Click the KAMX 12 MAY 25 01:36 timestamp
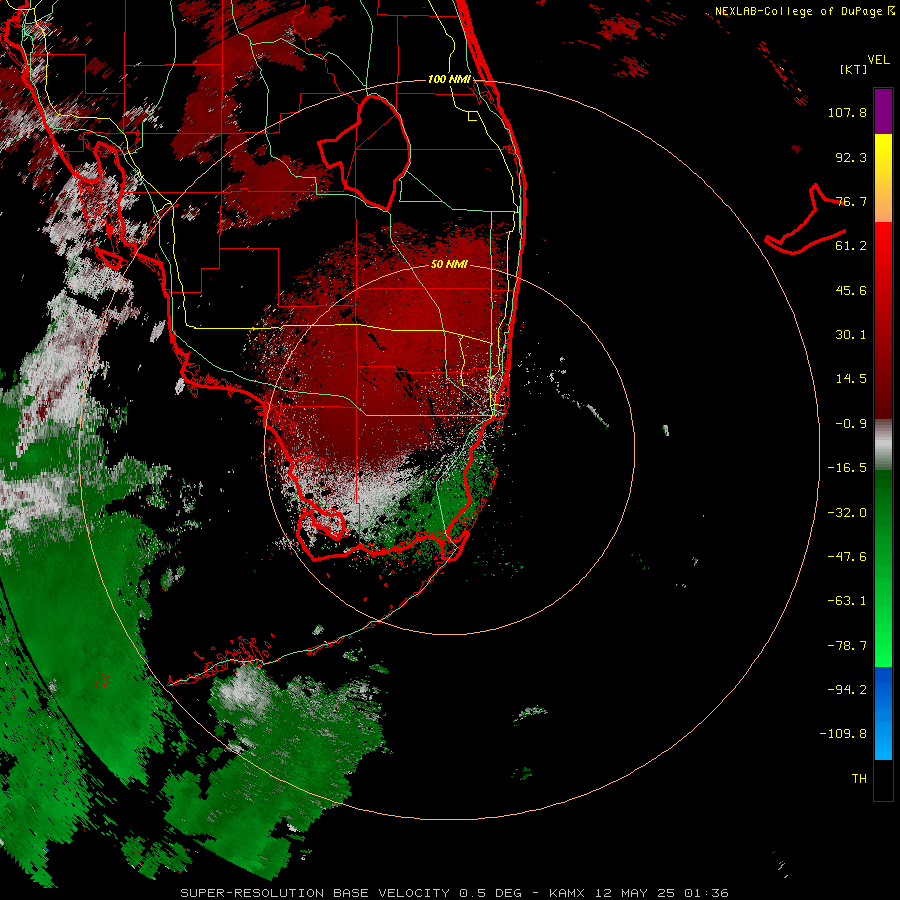 click(639, 893)
